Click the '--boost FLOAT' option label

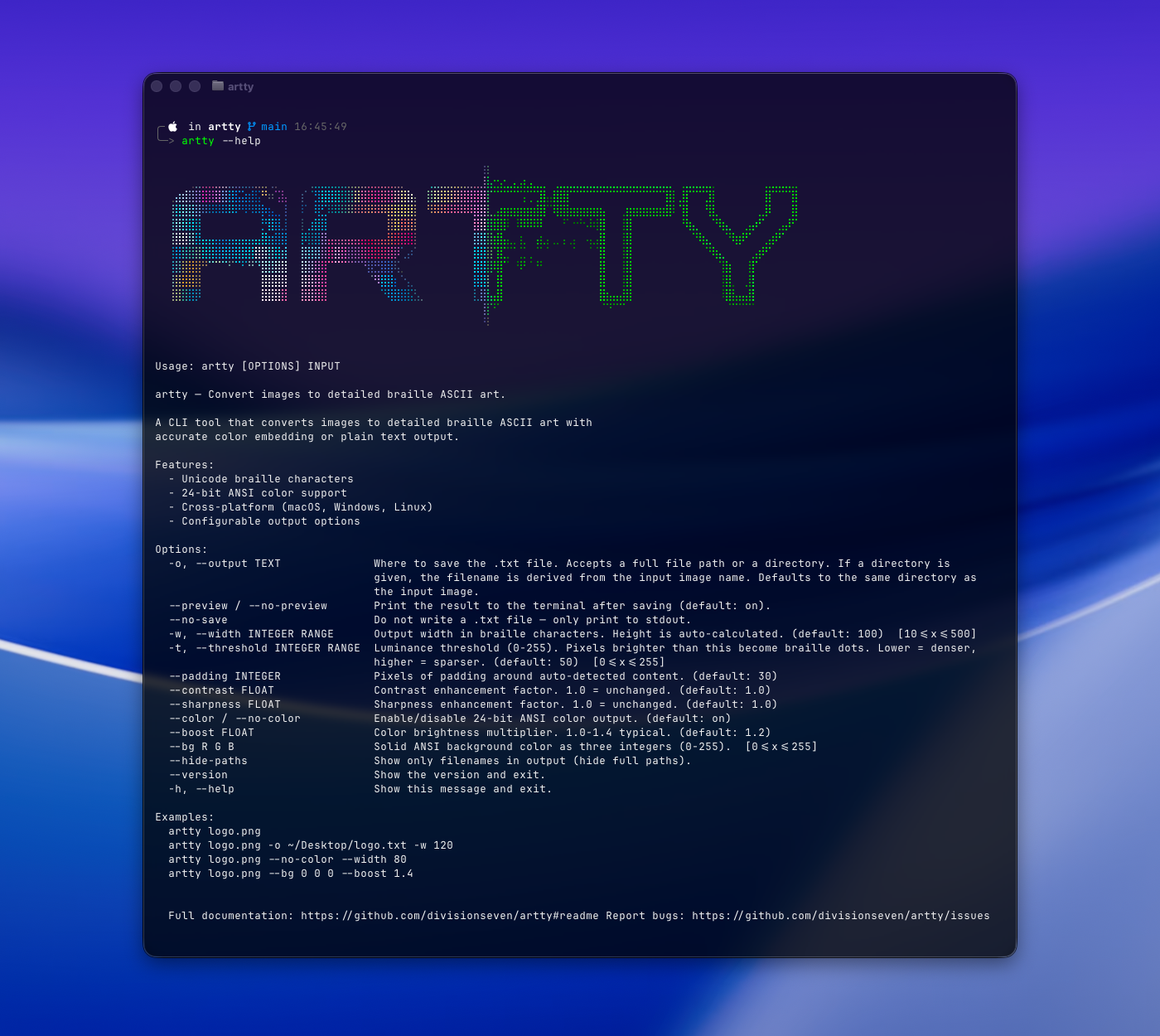(212, 732)
